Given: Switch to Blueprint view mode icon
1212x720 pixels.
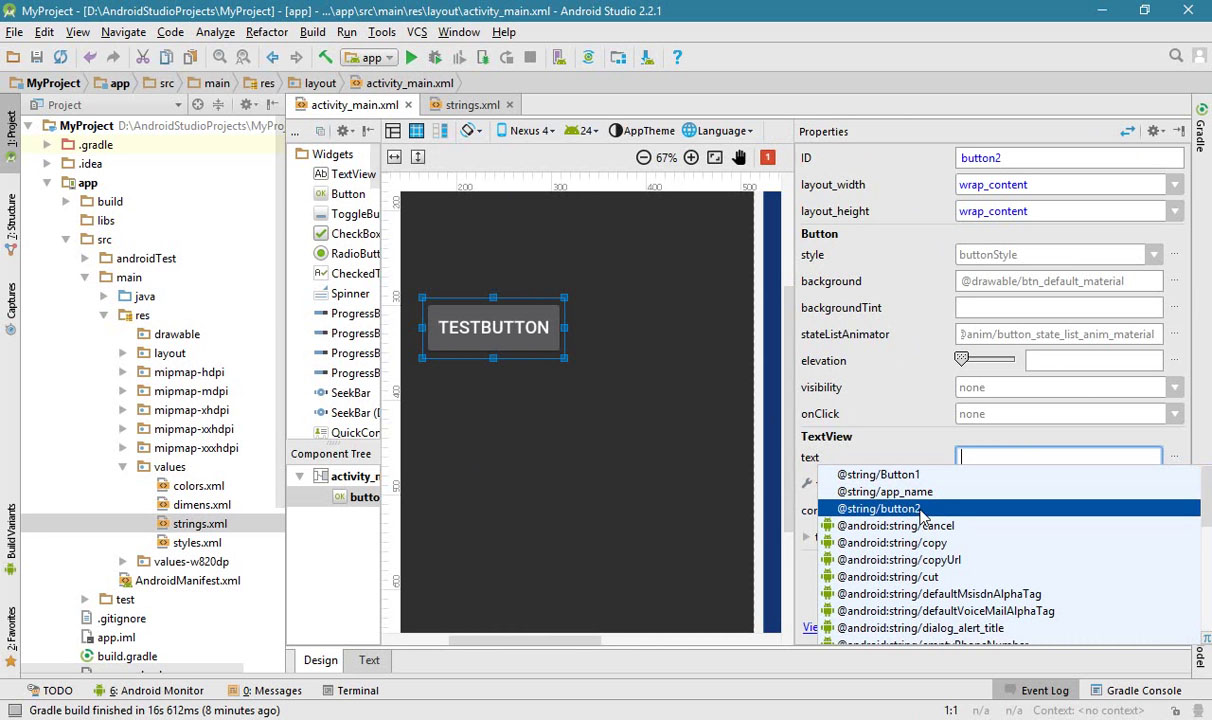Looking at the screenshot, I should coord(416,131).
